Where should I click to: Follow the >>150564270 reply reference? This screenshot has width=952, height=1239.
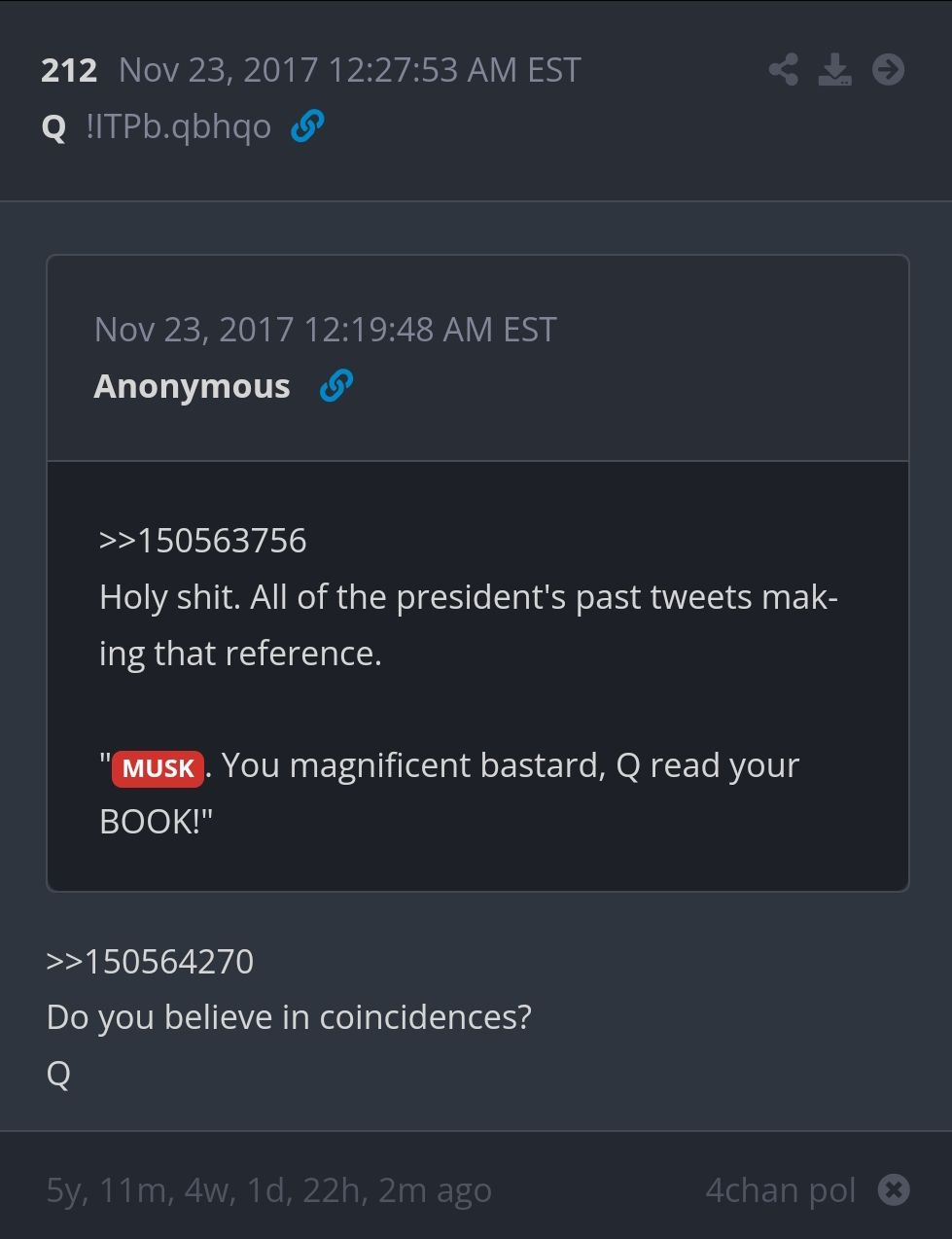pos(150,962)
